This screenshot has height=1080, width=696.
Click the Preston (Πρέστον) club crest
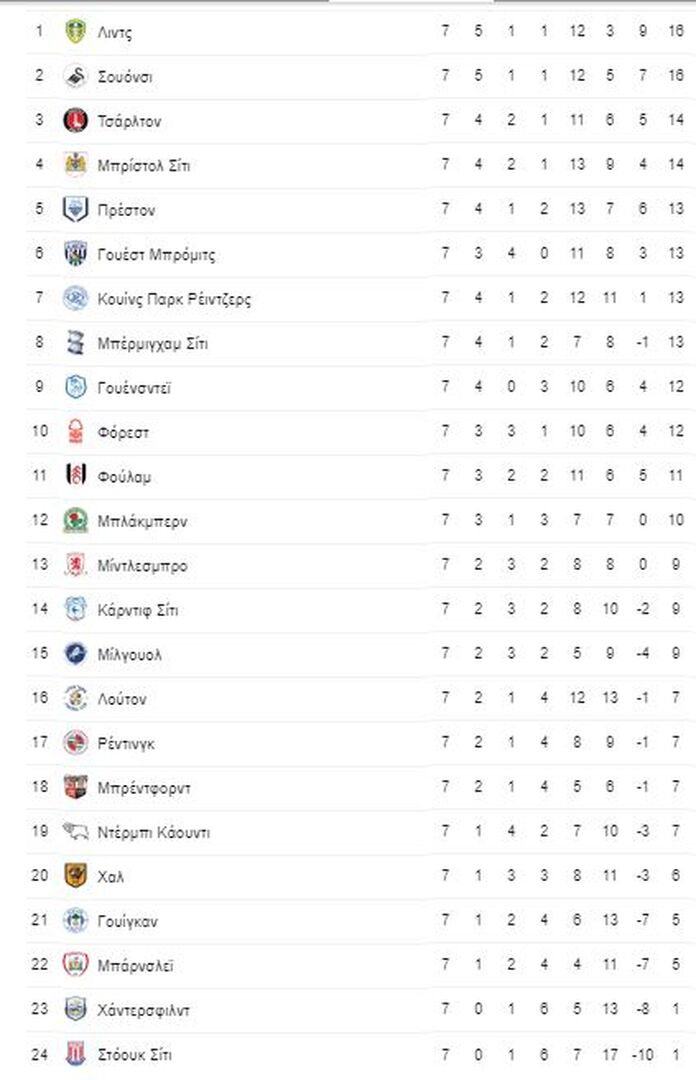point(75,209)
